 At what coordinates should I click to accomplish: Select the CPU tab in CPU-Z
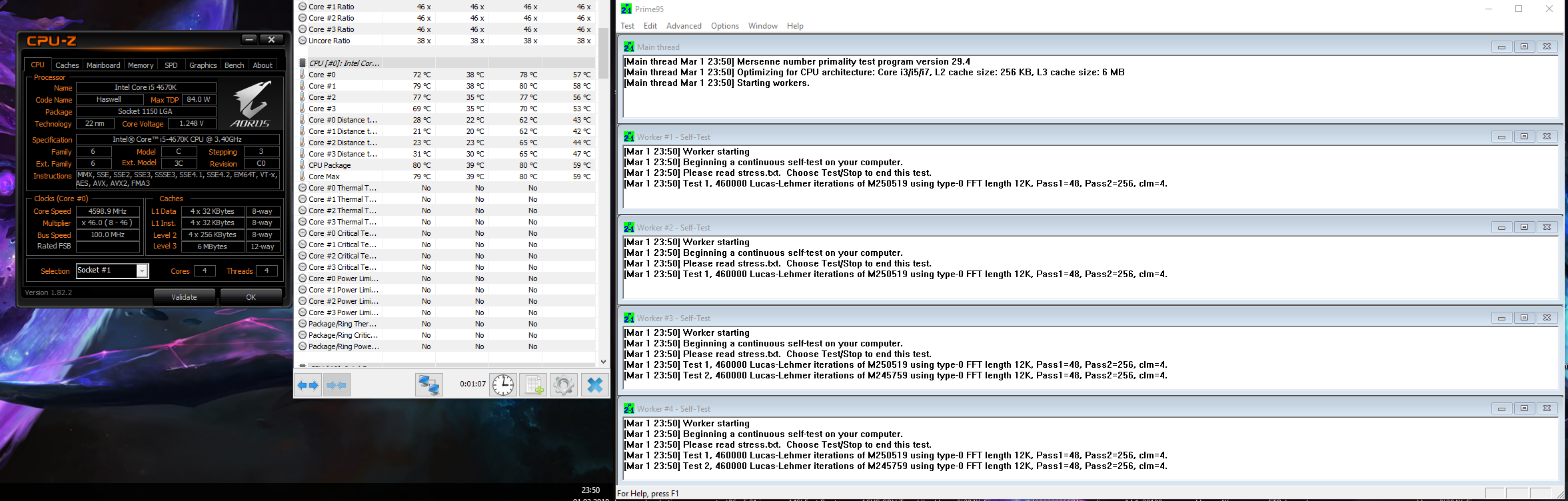(38, 65)
